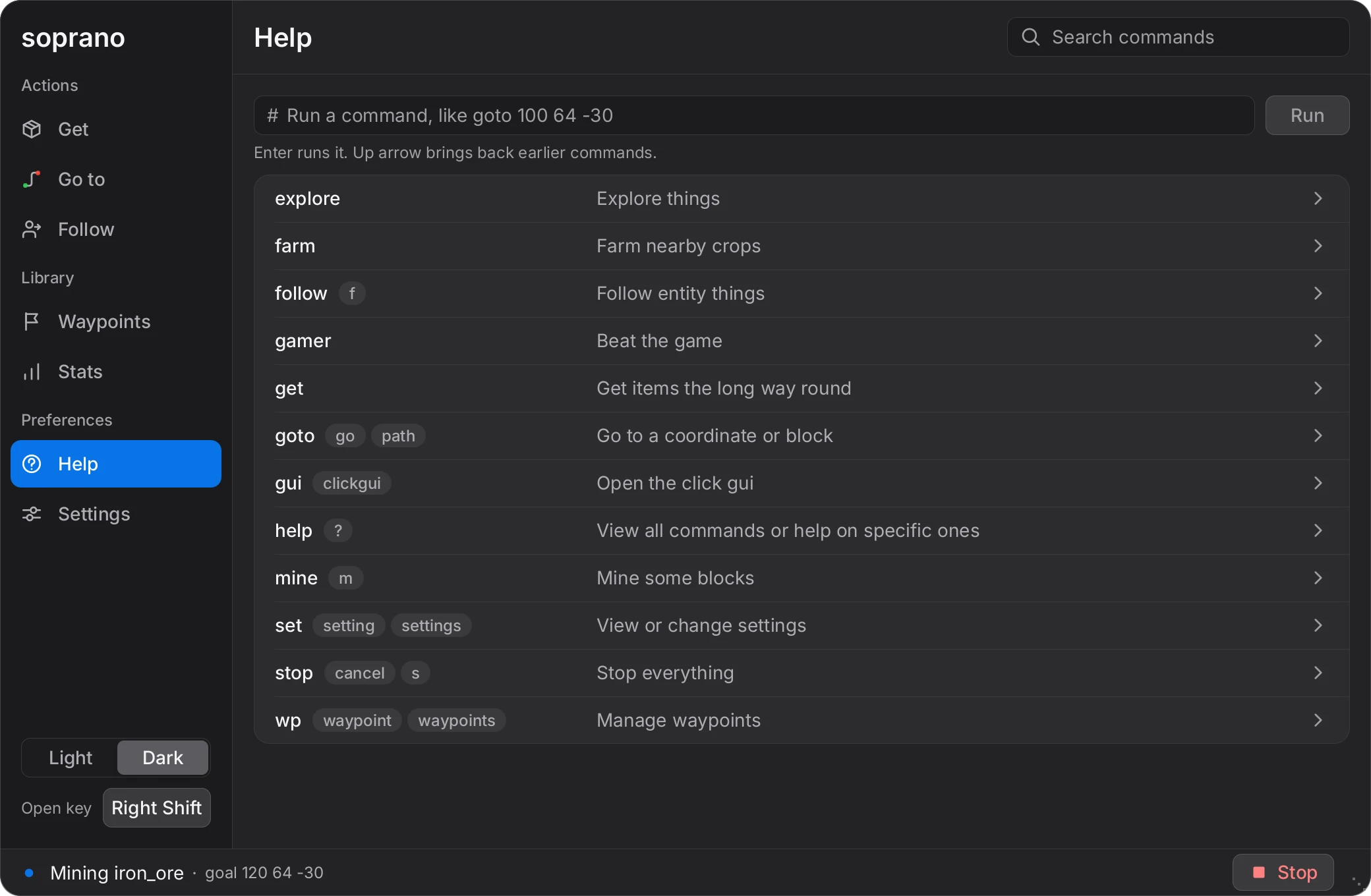Click the Run button
The image size is (1371, 896).
(1307, 115)
